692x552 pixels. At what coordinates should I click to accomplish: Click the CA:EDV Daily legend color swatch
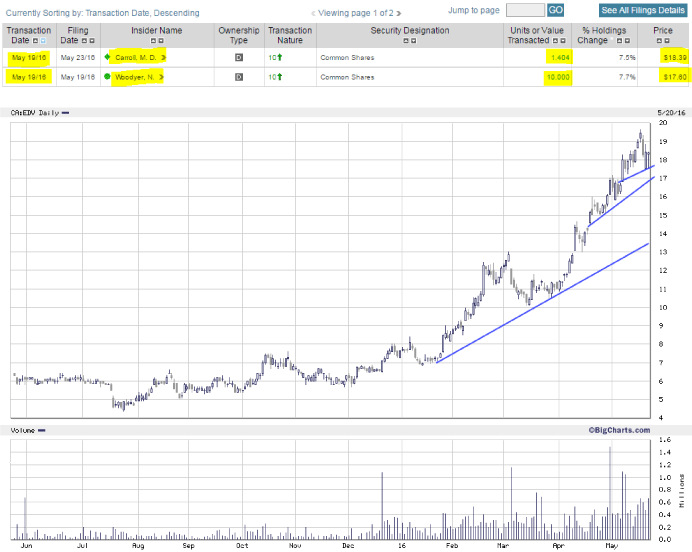point(66,113)
